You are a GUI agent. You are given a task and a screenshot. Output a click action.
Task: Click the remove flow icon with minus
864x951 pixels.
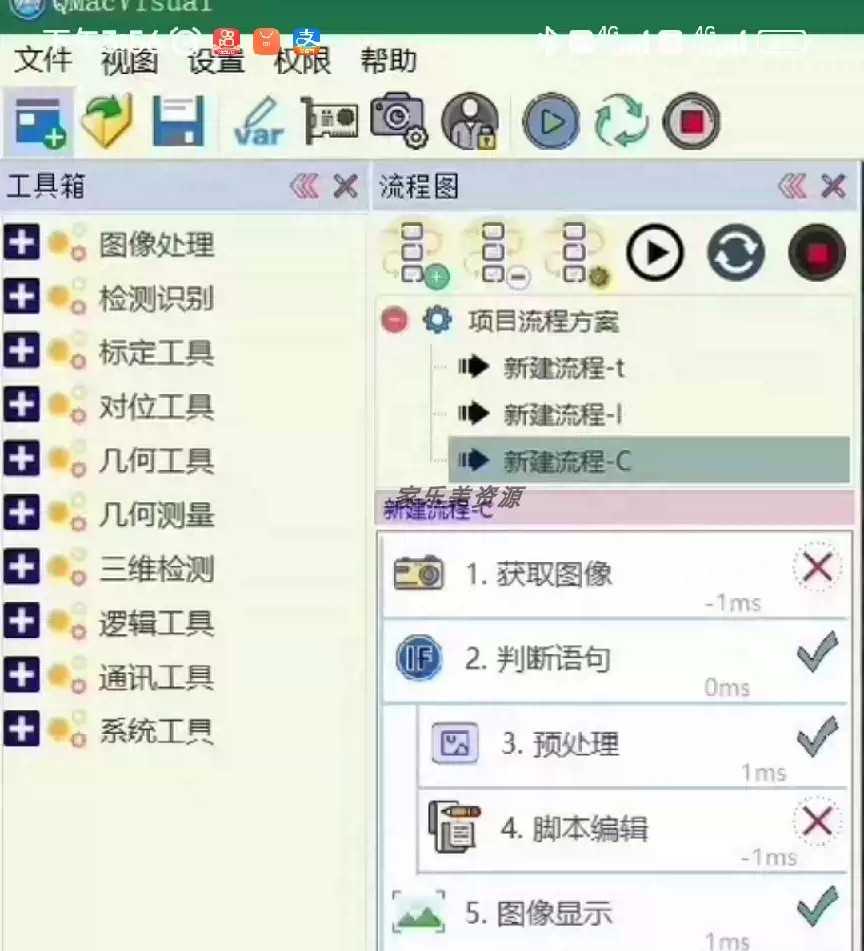(497, 254)
